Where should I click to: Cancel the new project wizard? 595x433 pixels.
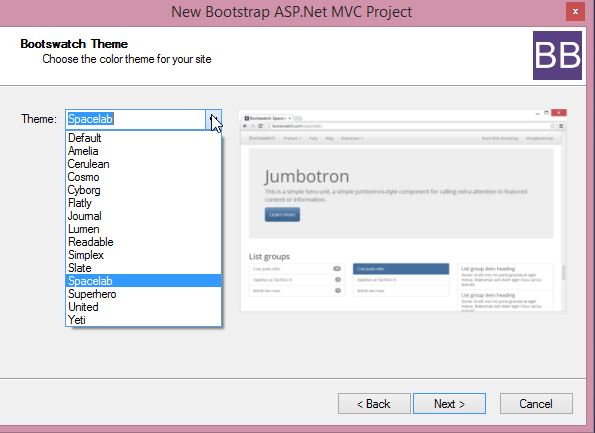[536, 403]
